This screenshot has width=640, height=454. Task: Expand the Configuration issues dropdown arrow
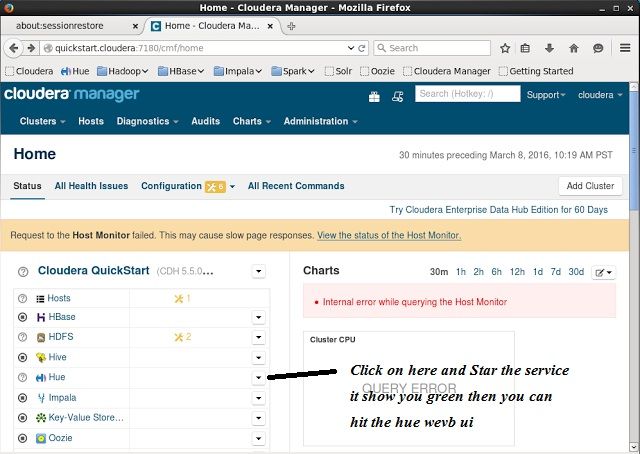coord(232,187)
